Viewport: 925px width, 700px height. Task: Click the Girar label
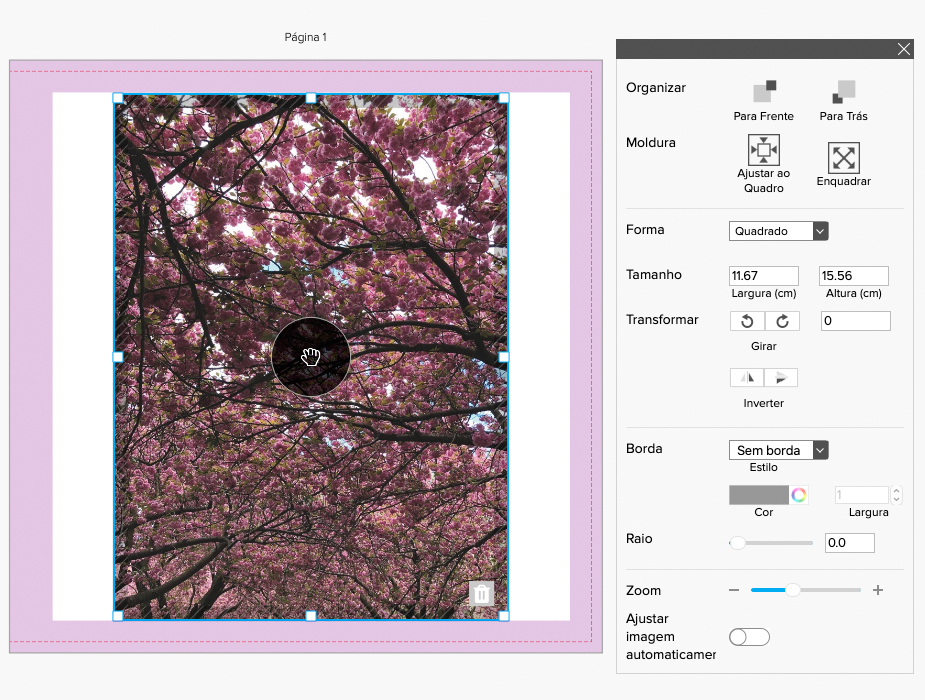pos(763,346)
